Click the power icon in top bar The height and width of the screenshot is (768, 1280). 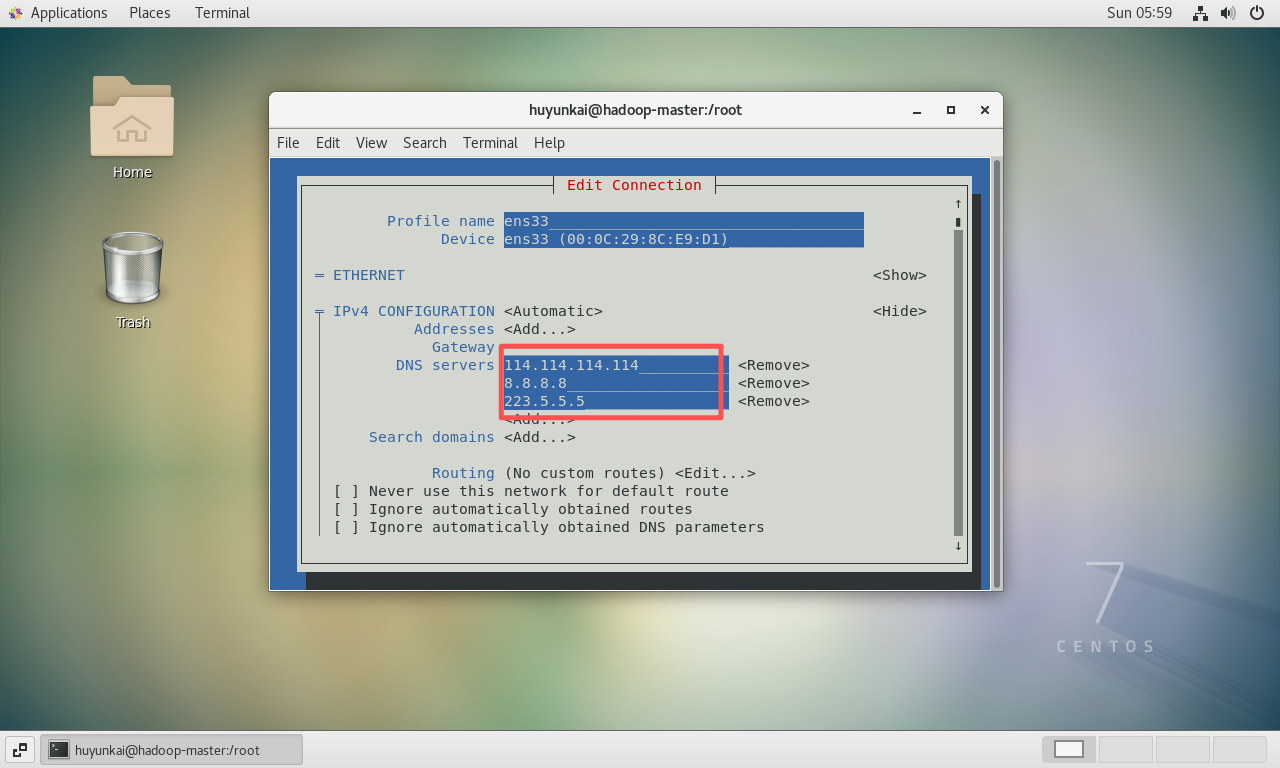point(1257,13)
